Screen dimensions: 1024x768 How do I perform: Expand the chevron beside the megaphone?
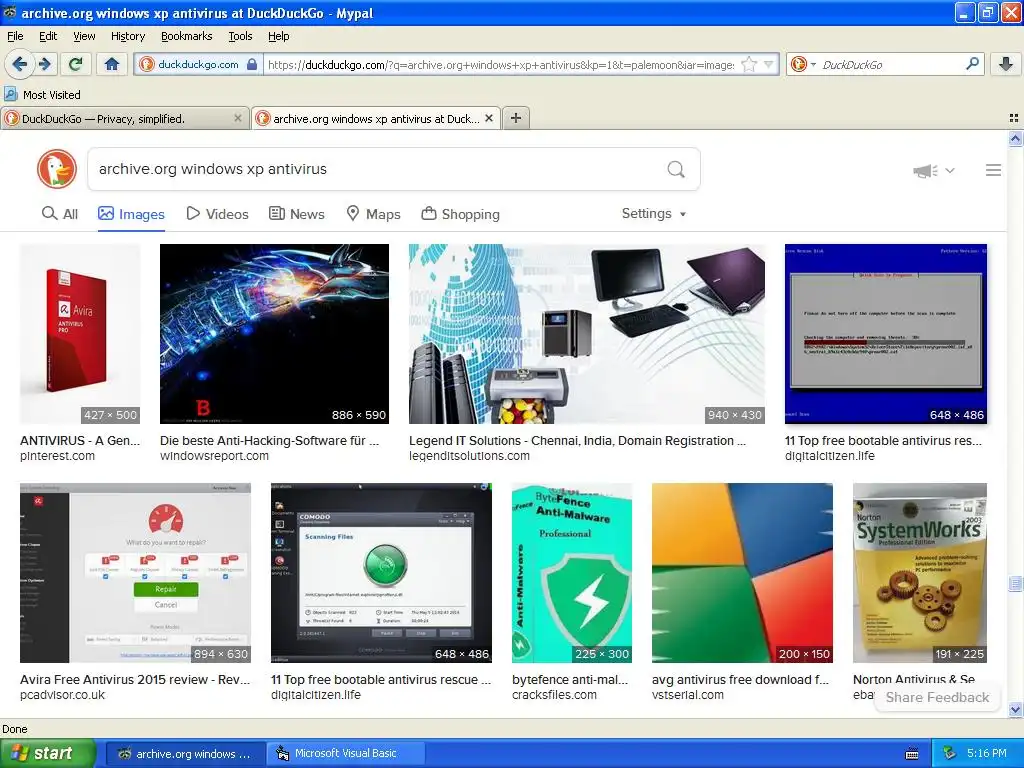pos(950,170)
